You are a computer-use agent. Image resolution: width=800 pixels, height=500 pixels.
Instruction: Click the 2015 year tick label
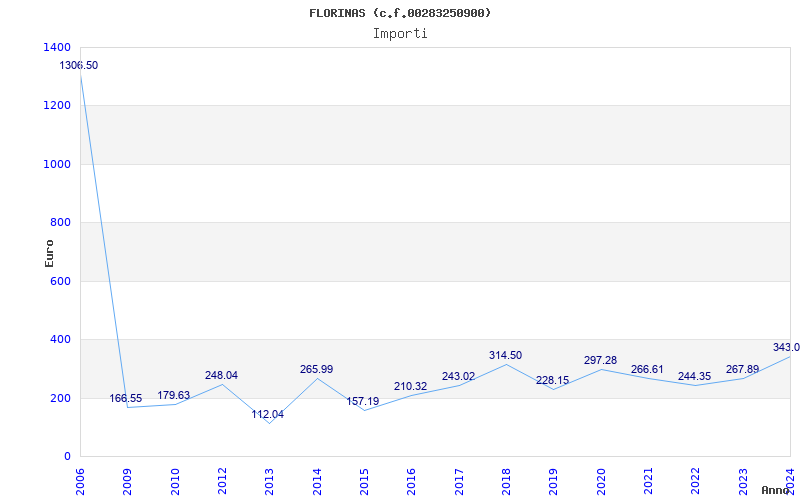[364, 482]
